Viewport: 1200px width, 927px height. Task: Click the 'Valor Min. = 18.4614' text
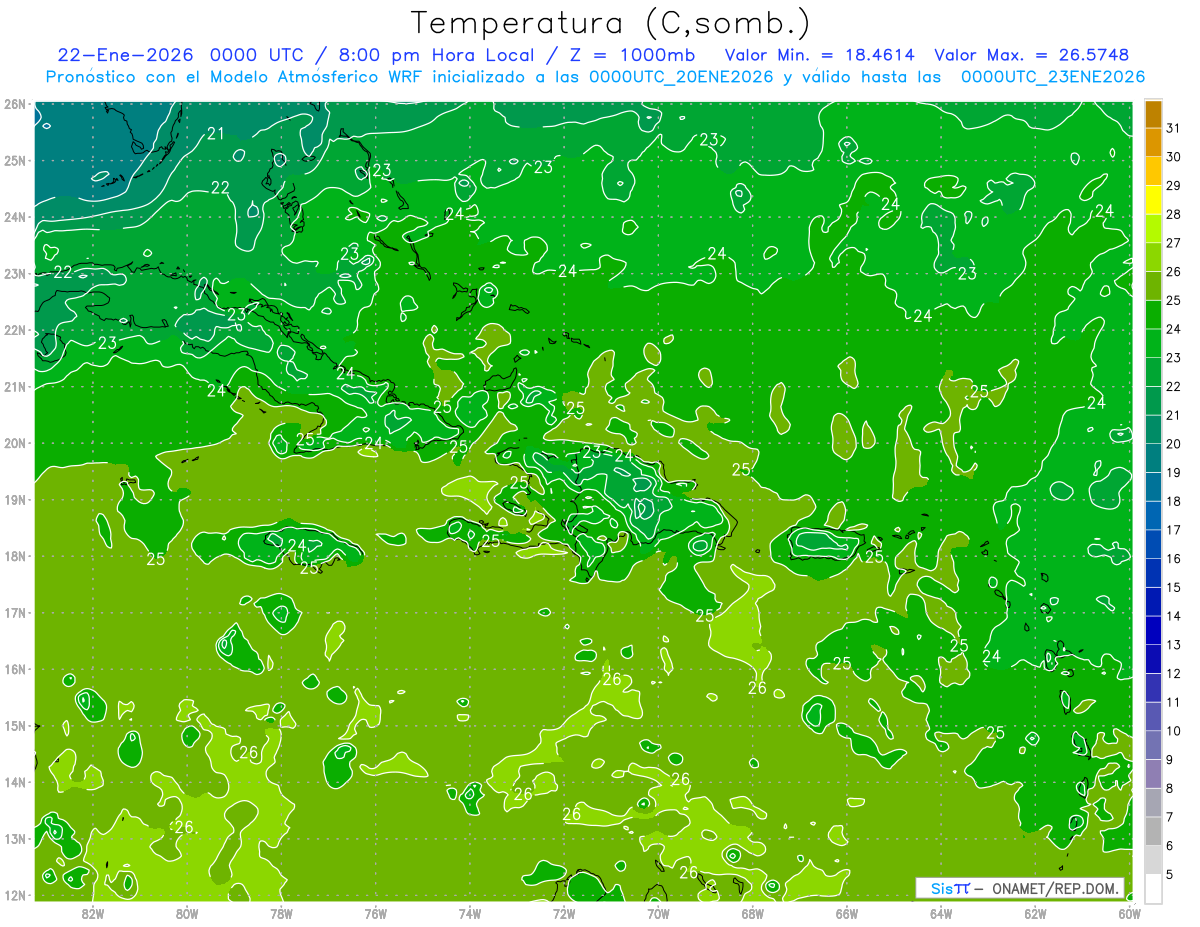point(819,55)
